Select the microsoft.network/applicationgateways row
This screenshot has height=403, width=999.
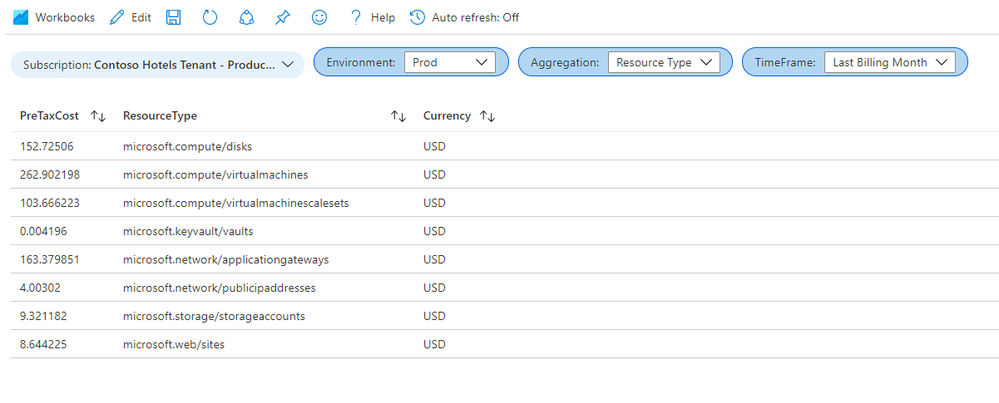pos(505,260)
